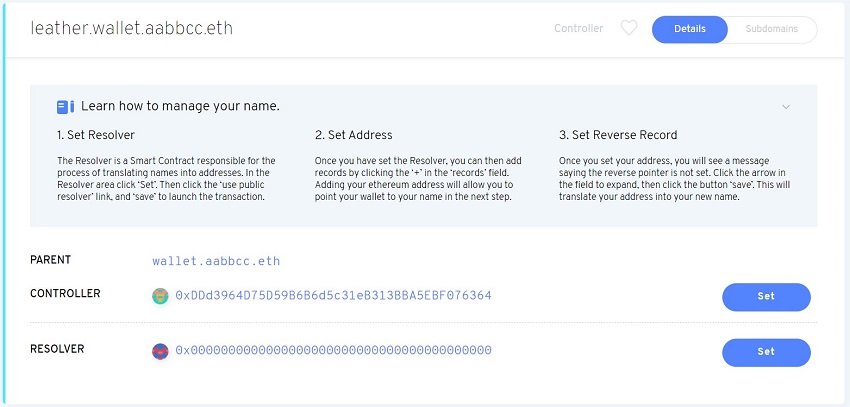Screen dimensions: 850x407
Task: Click the RESOLVER field label
Action: click(58, 349)
